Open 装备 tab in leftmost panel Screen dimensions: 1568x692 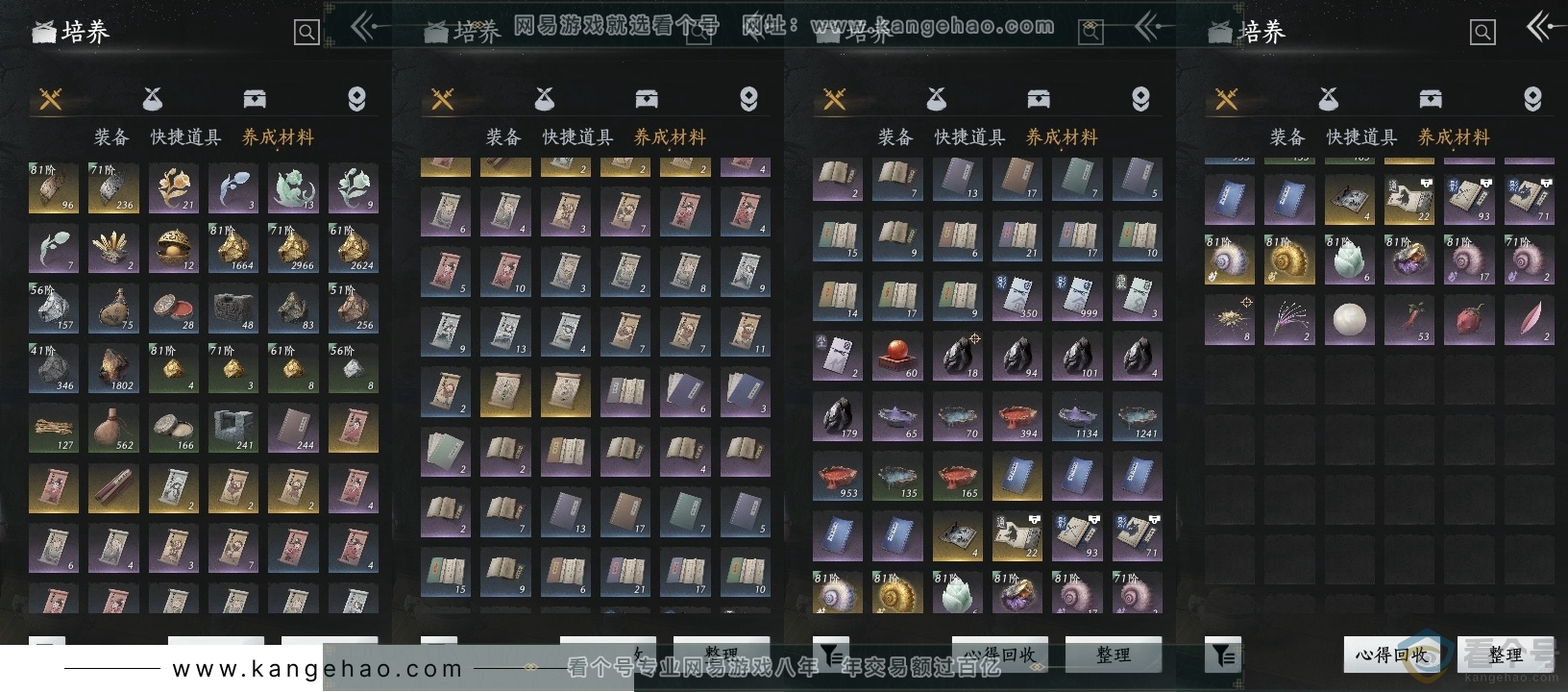[111, 137]
